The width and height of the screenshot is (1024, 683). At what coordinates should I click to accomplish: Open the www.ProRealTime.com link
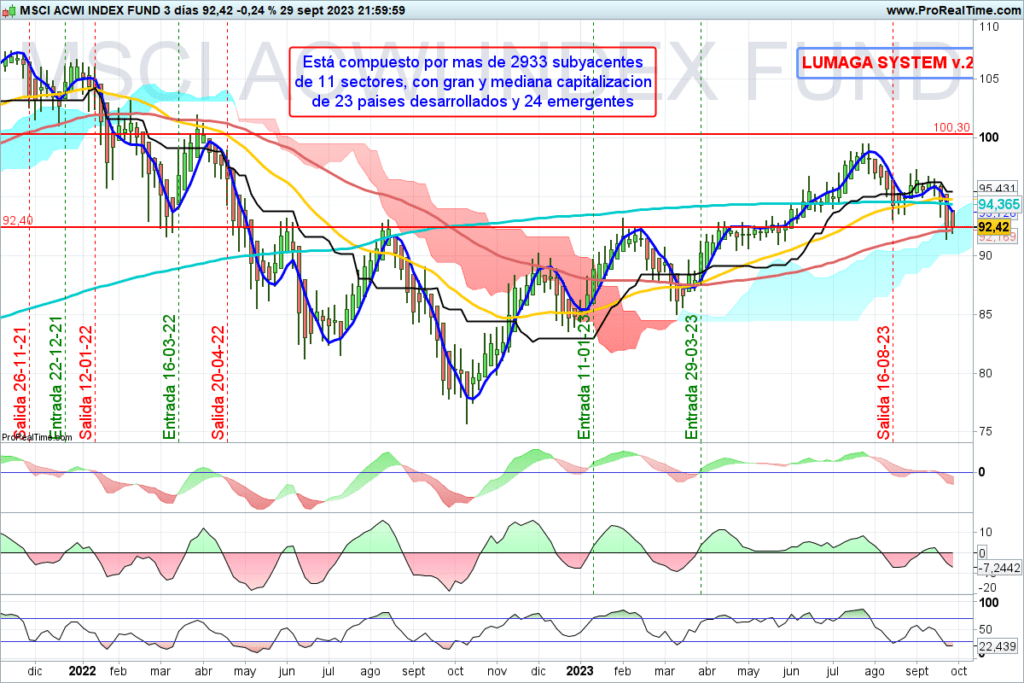point(953,10)
